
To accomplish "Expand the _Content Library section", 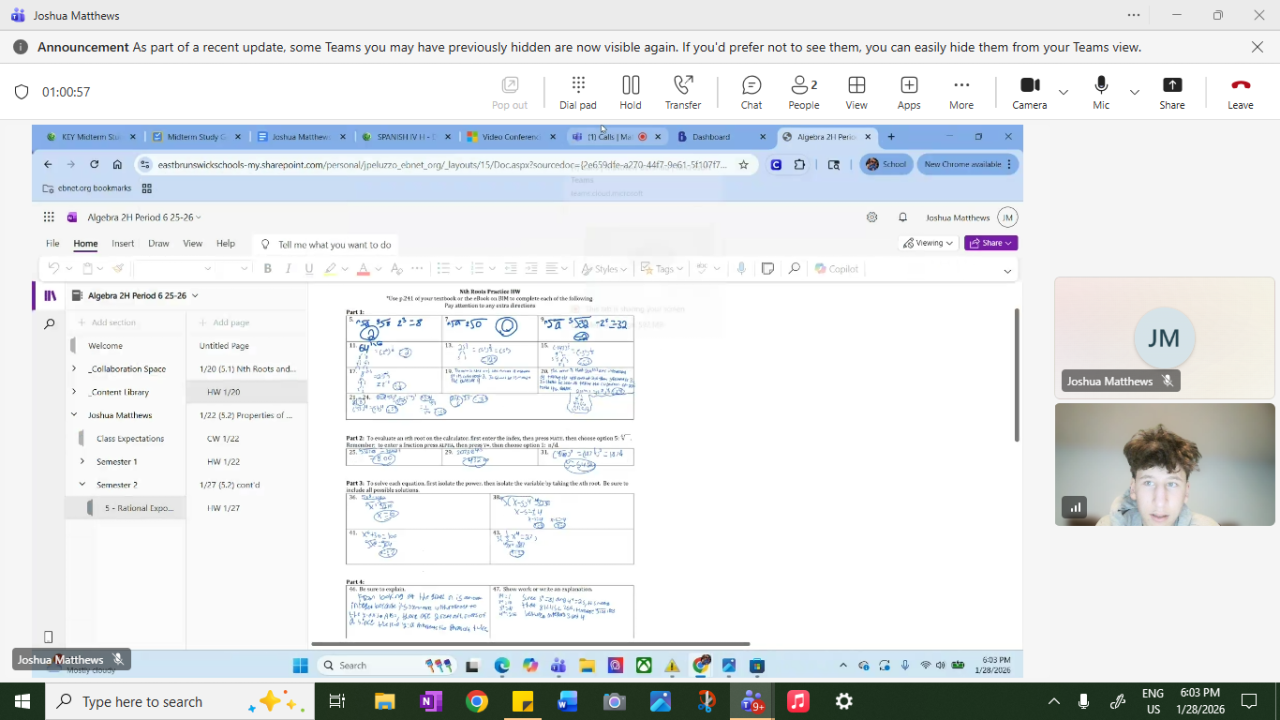I will pyautogui.click(x=74, y=392).
